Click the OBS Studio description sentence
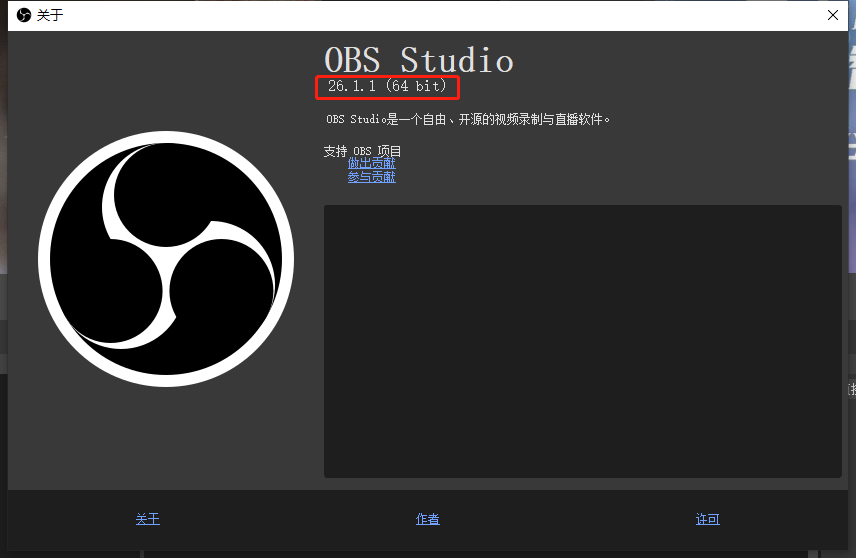Viewport: 856px width, 558px height. point(468,119)
